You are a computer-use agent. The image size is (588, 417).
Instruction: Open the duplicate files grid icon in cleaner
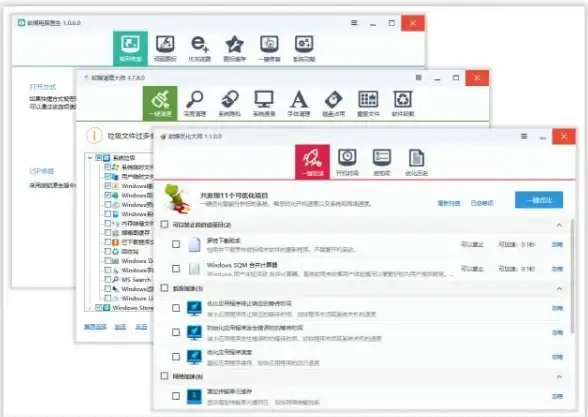[x=368, y=103]
